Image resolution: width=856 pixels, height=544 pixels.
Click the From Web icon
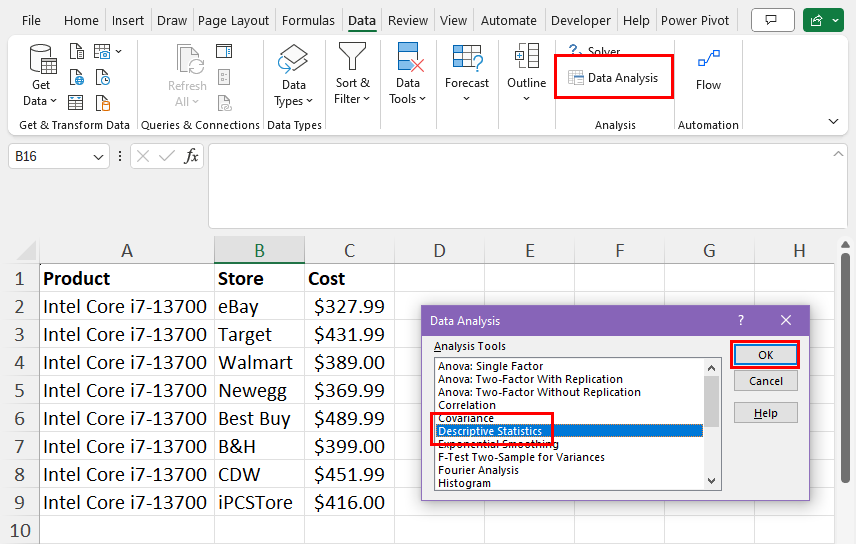(x=77, y=78)
